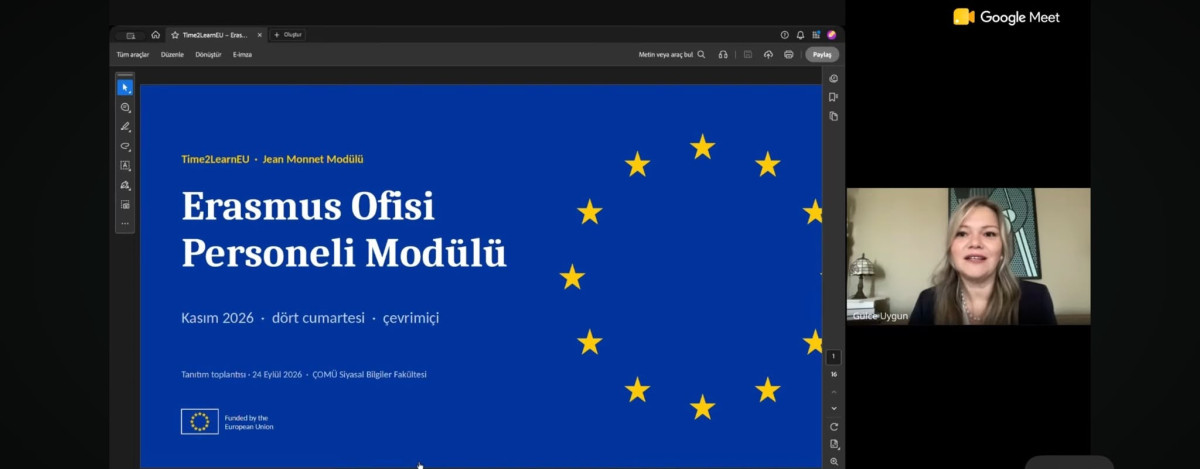Open the bookmarks panel on the right
This screenshot has width=1200, height=469.
click(834, 97)
